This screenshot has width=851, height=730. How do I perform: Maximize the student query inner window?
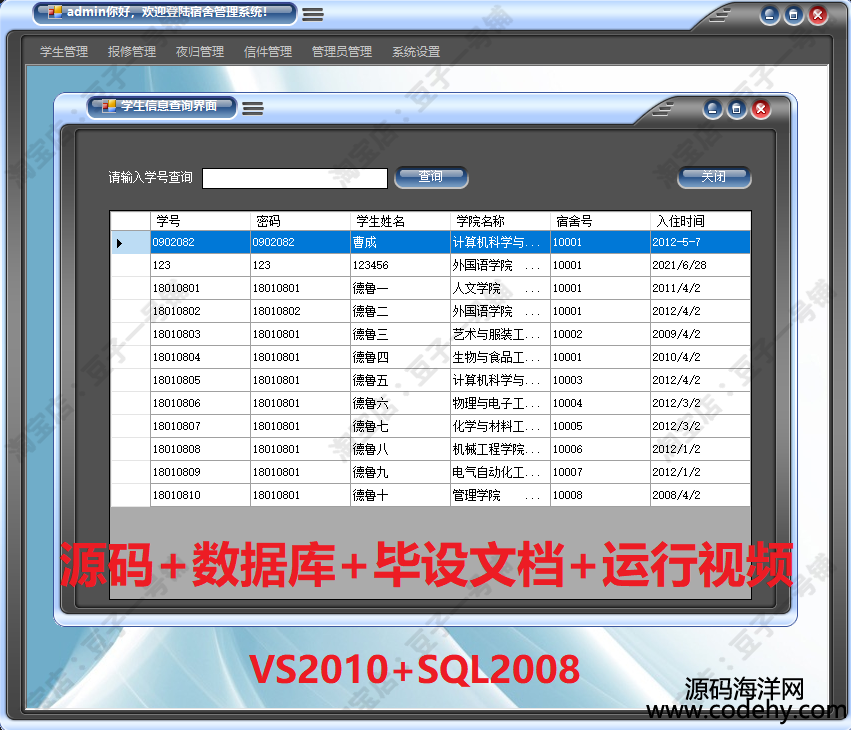[736, 109]
